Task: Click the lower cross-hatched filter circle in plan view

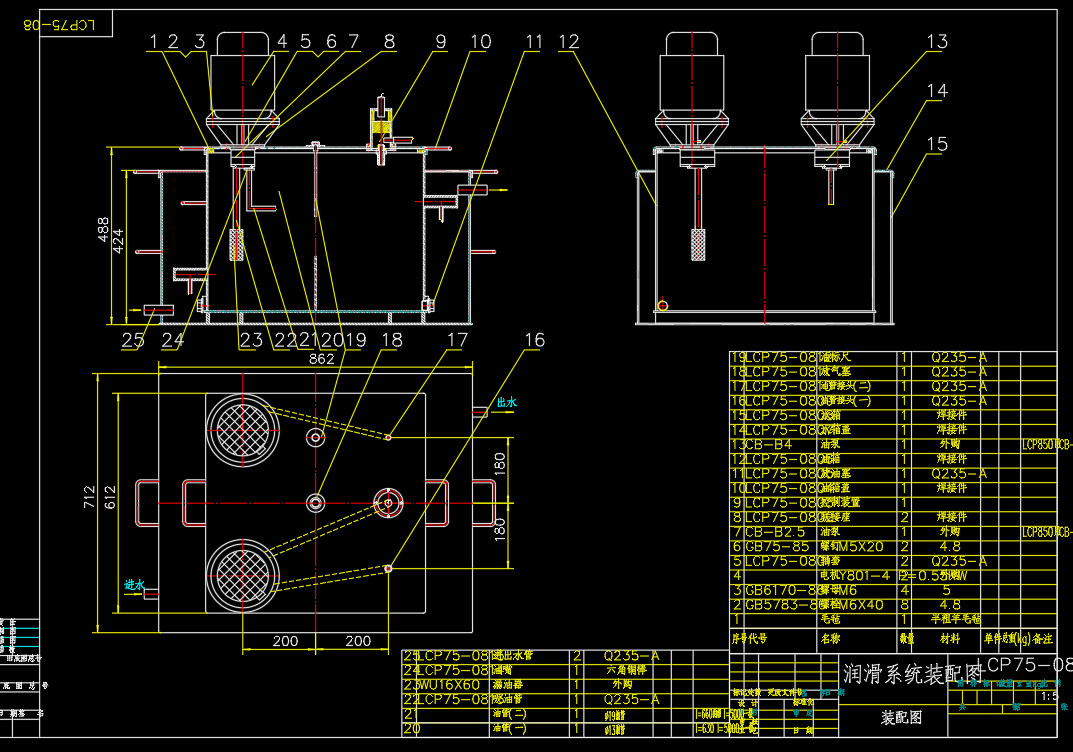Action: click(x=240, y=574)
